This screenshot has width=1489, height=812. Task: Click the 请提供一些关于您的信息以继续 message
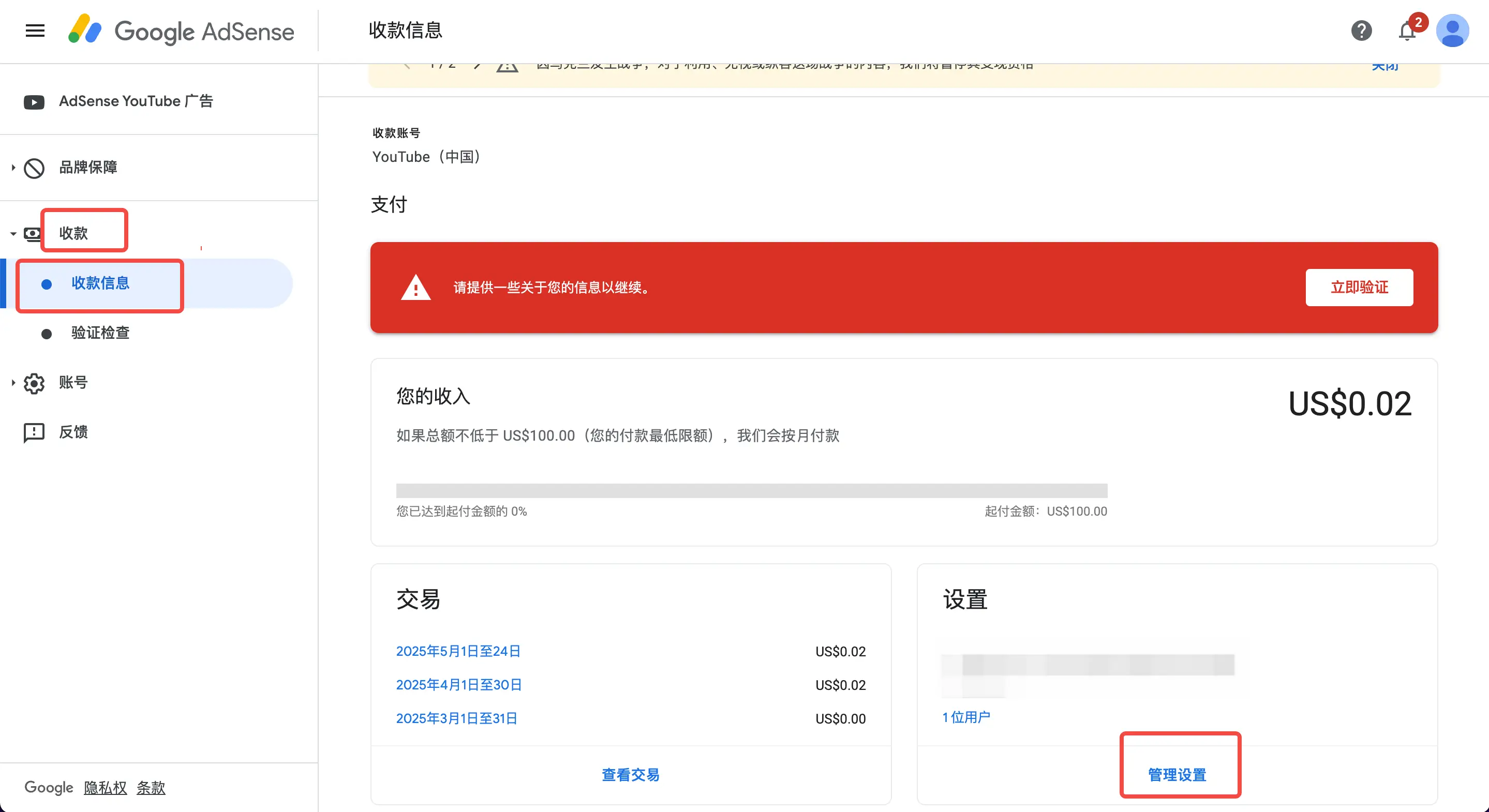click(x=553, y=288)
